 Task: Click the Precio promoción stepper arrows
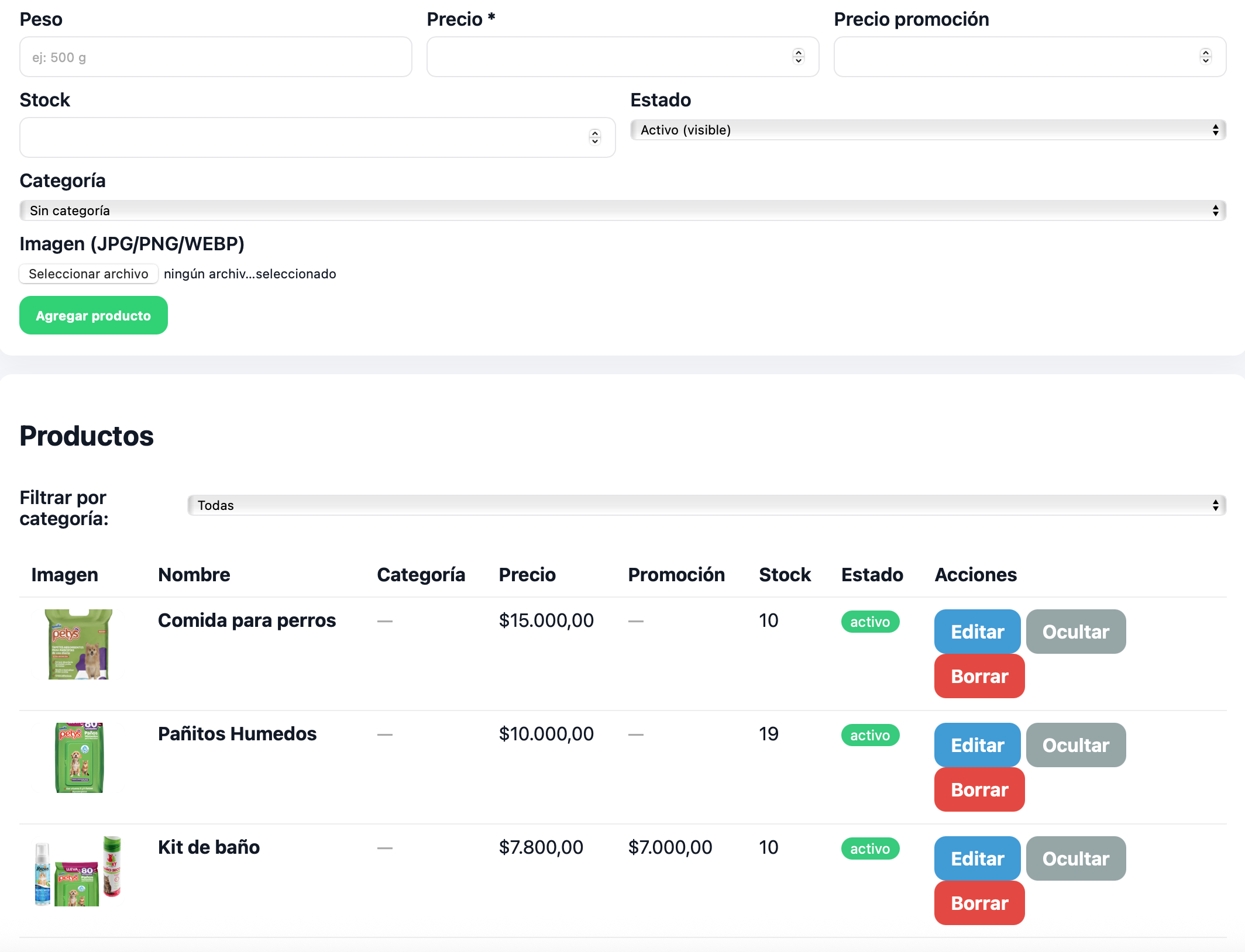(x=1205, y=57)
